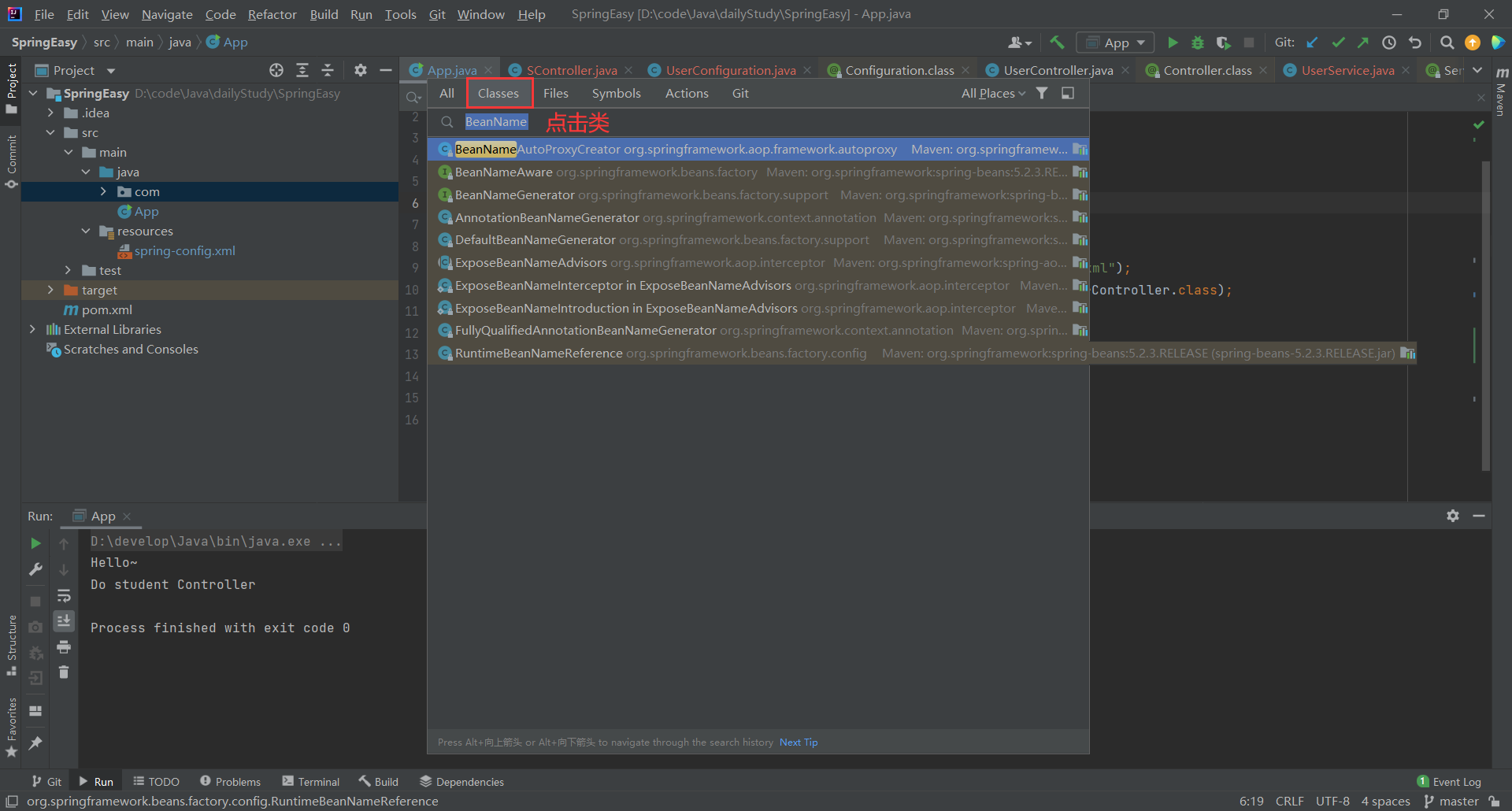Open Project panel settings gear
1512x811 pixels.
pyautogui.click(x=361, y=70)
